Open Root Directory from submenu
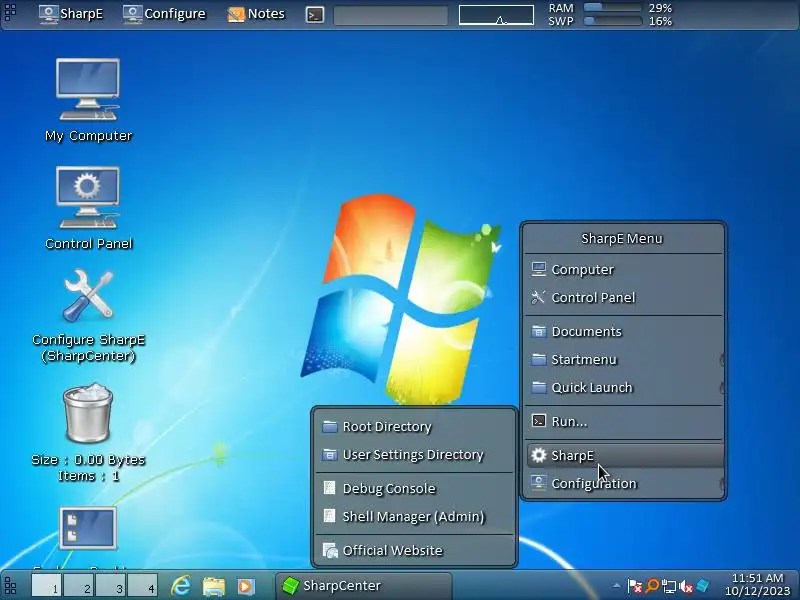This screenshot has height=600, width=800. tap(414, 427)
